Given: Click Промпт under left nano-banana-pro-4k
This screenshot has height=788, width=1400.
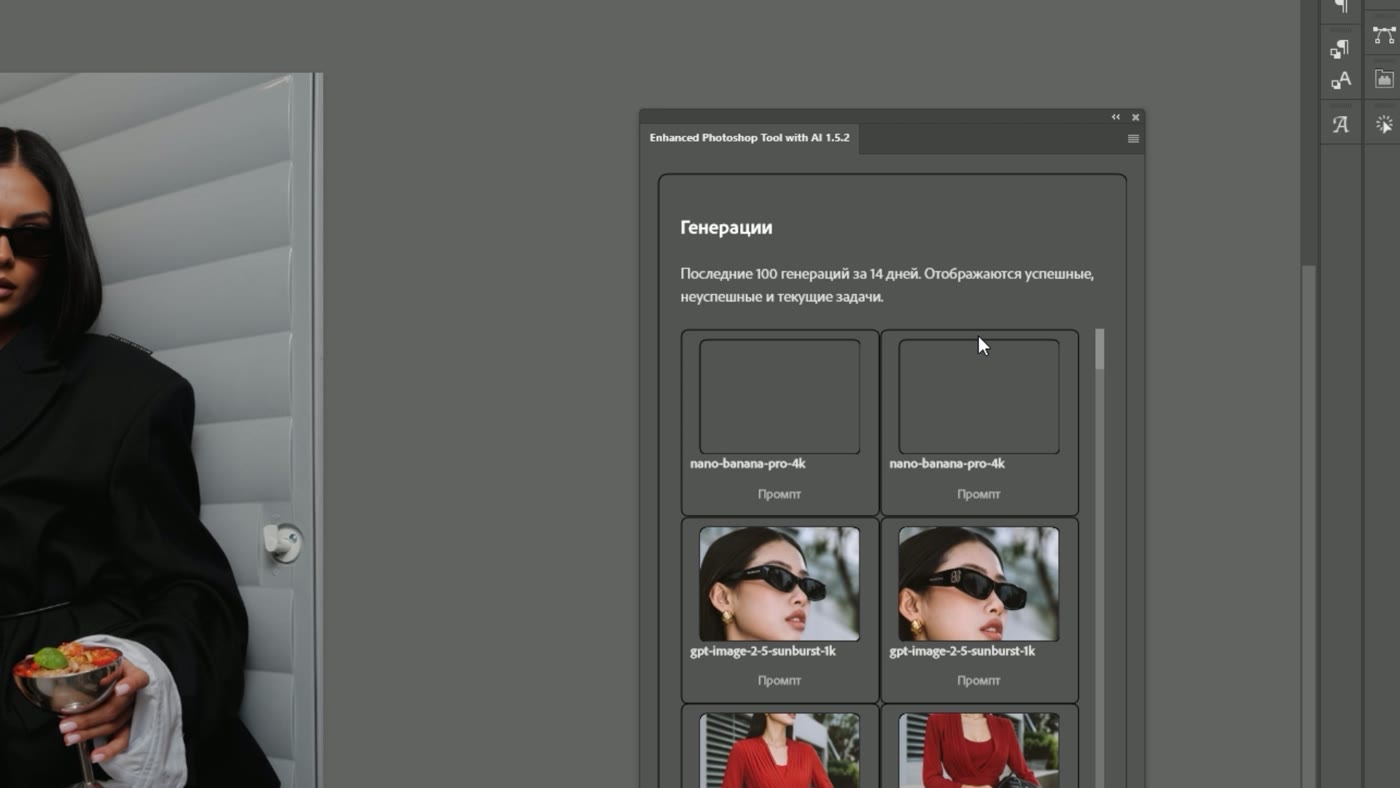Looking at the screenshot, I should point(779,494).
